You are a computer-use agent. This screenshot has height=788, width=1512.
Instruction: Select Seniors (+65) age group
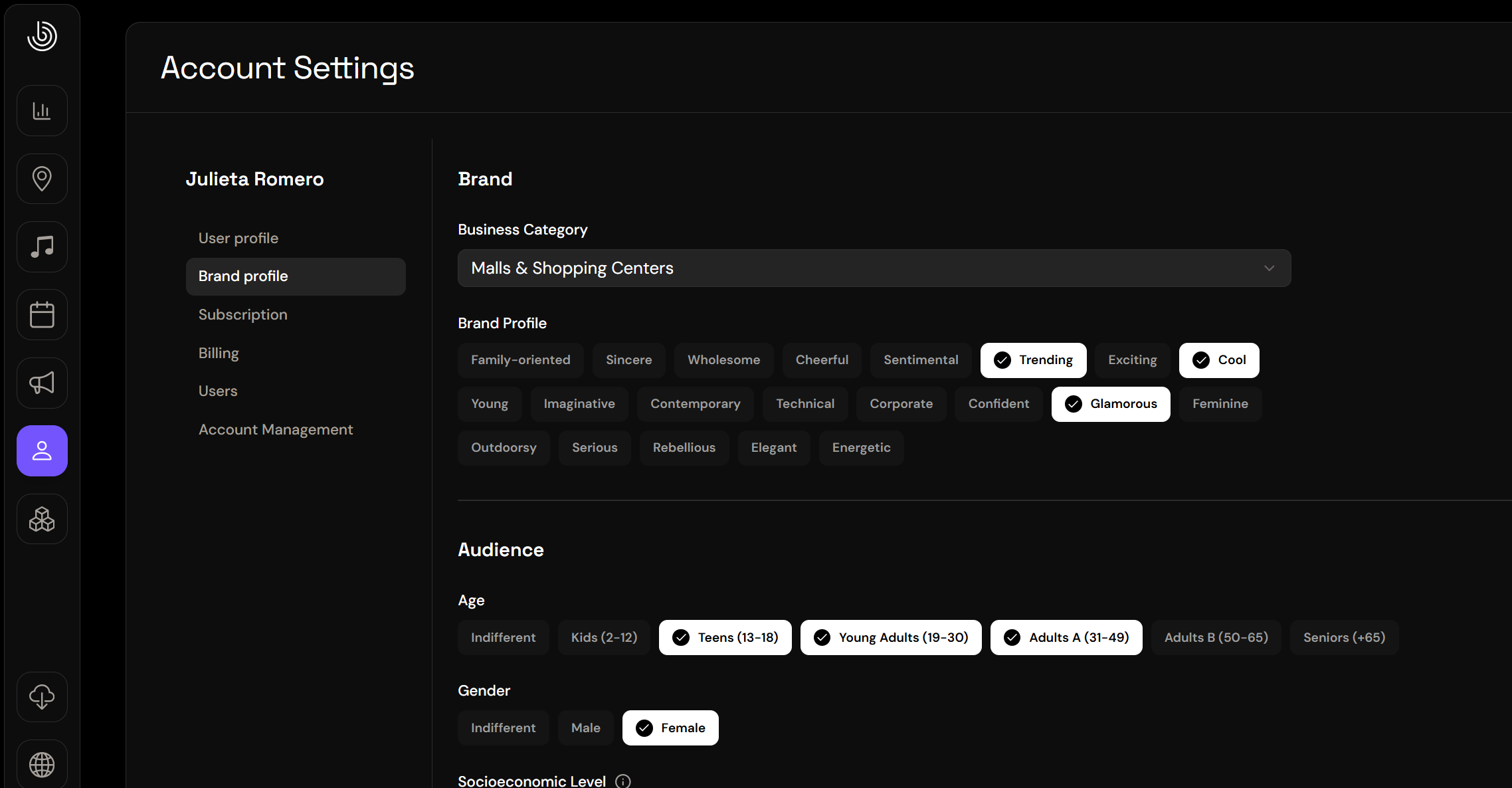(x=1345, y=638)
